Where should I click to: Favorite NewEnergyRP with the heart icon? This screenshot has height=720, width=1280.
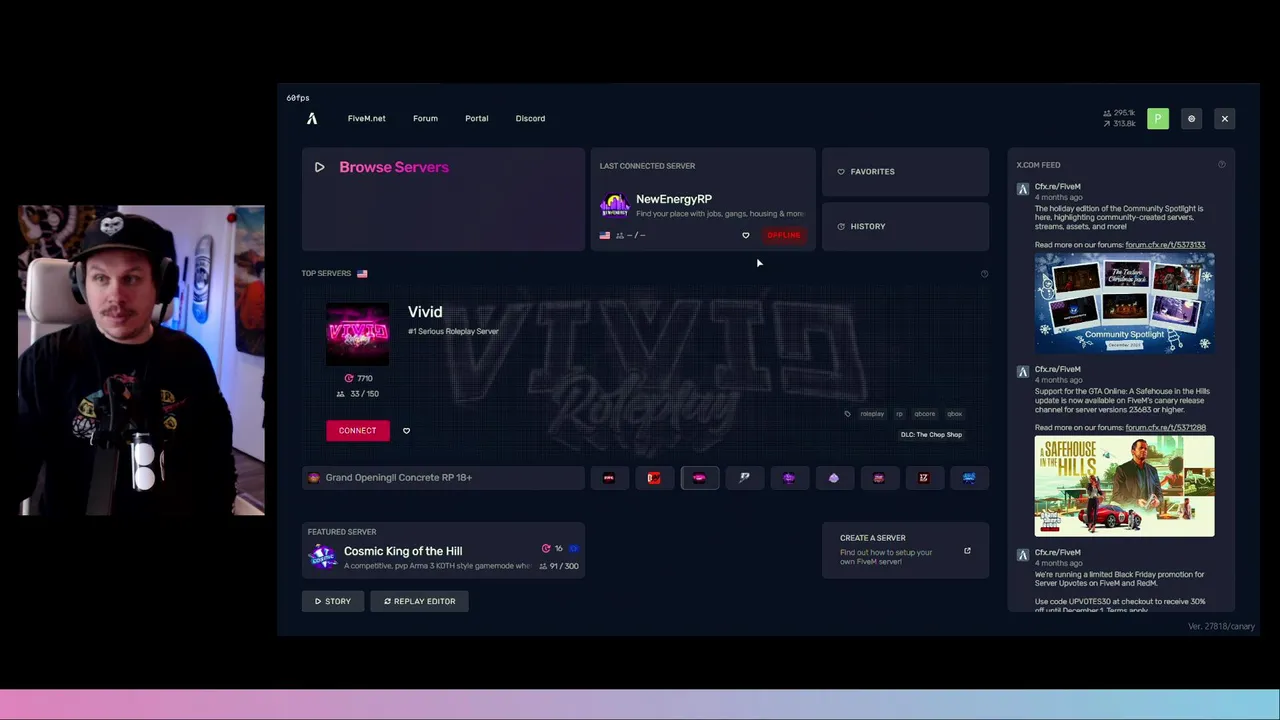pyautogui.click(x=745, y=236)
